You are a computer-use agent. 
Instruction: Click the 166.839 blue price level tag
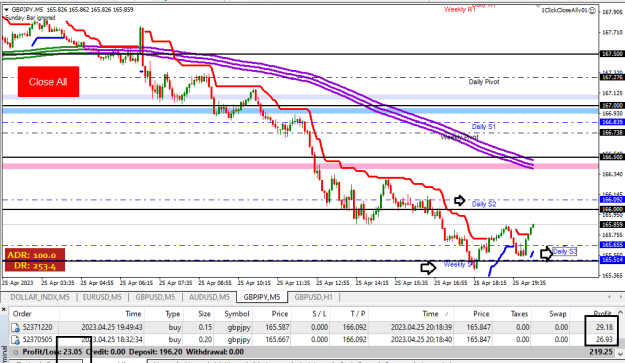pos(612,122)
